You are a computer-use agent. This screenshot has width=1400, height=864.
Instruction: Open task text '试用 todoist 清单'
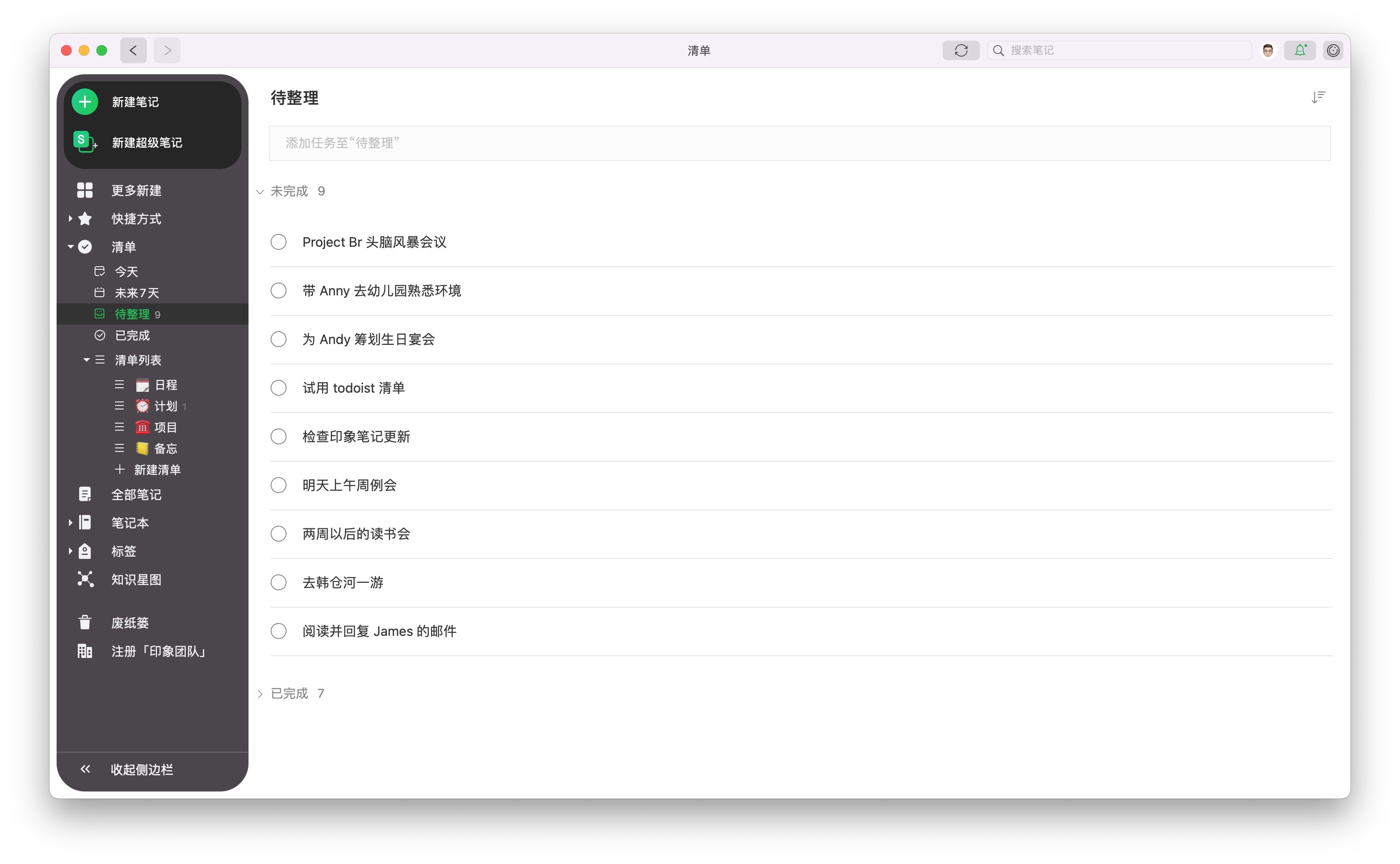(354, 388)
